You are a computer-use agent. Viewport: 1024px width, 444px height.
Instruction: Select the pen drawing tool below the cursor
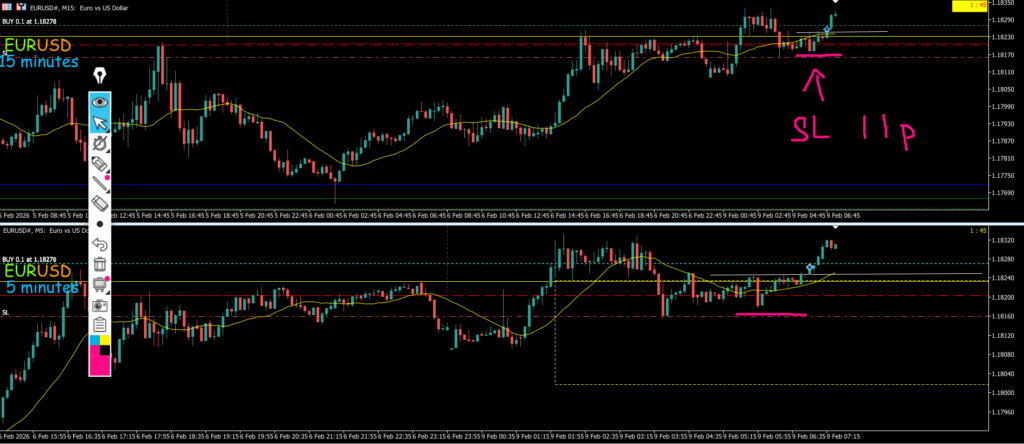click(x=100, y=144)
